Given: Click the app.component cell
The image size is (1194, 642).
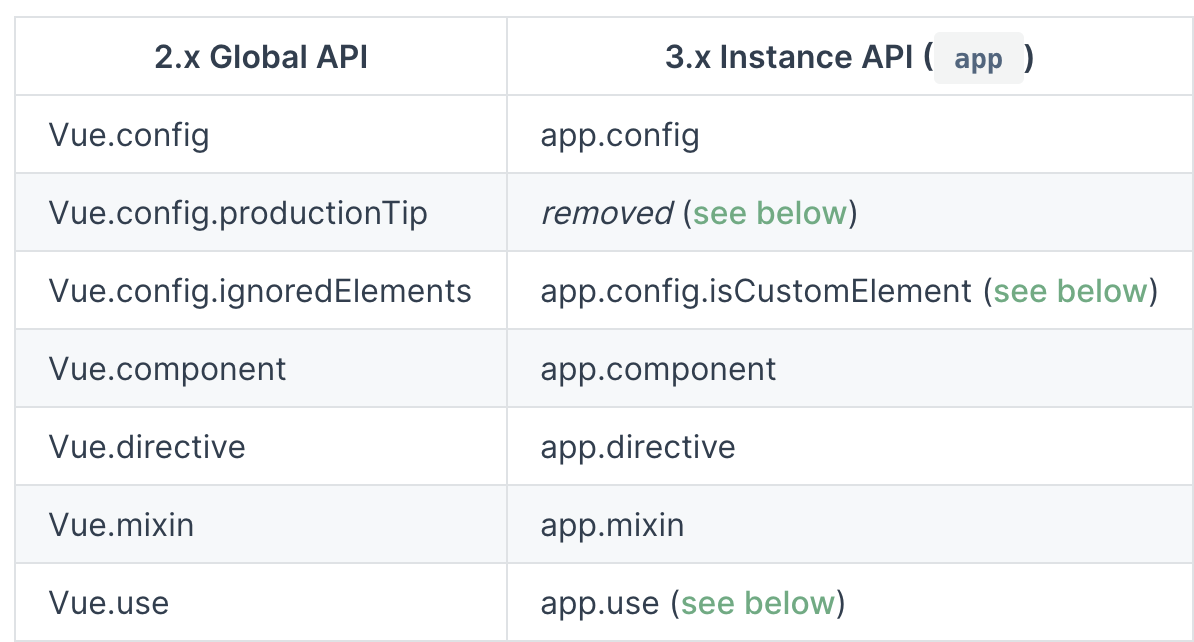Looking at the screenshot, I should coord(850,369).
